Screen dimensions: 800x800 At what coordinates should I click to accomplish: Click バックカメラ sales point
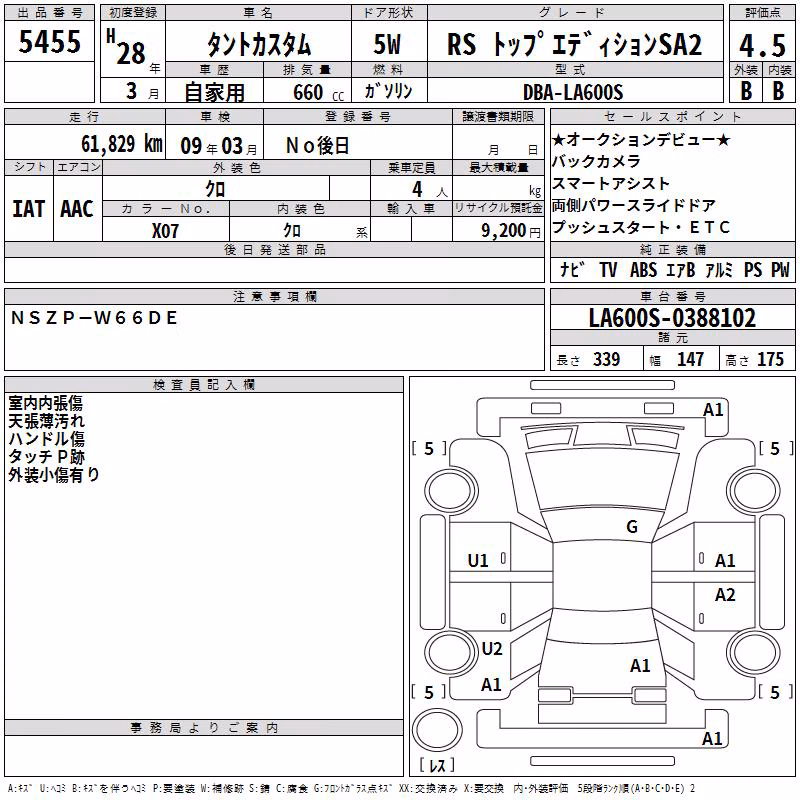coord(596,161)
